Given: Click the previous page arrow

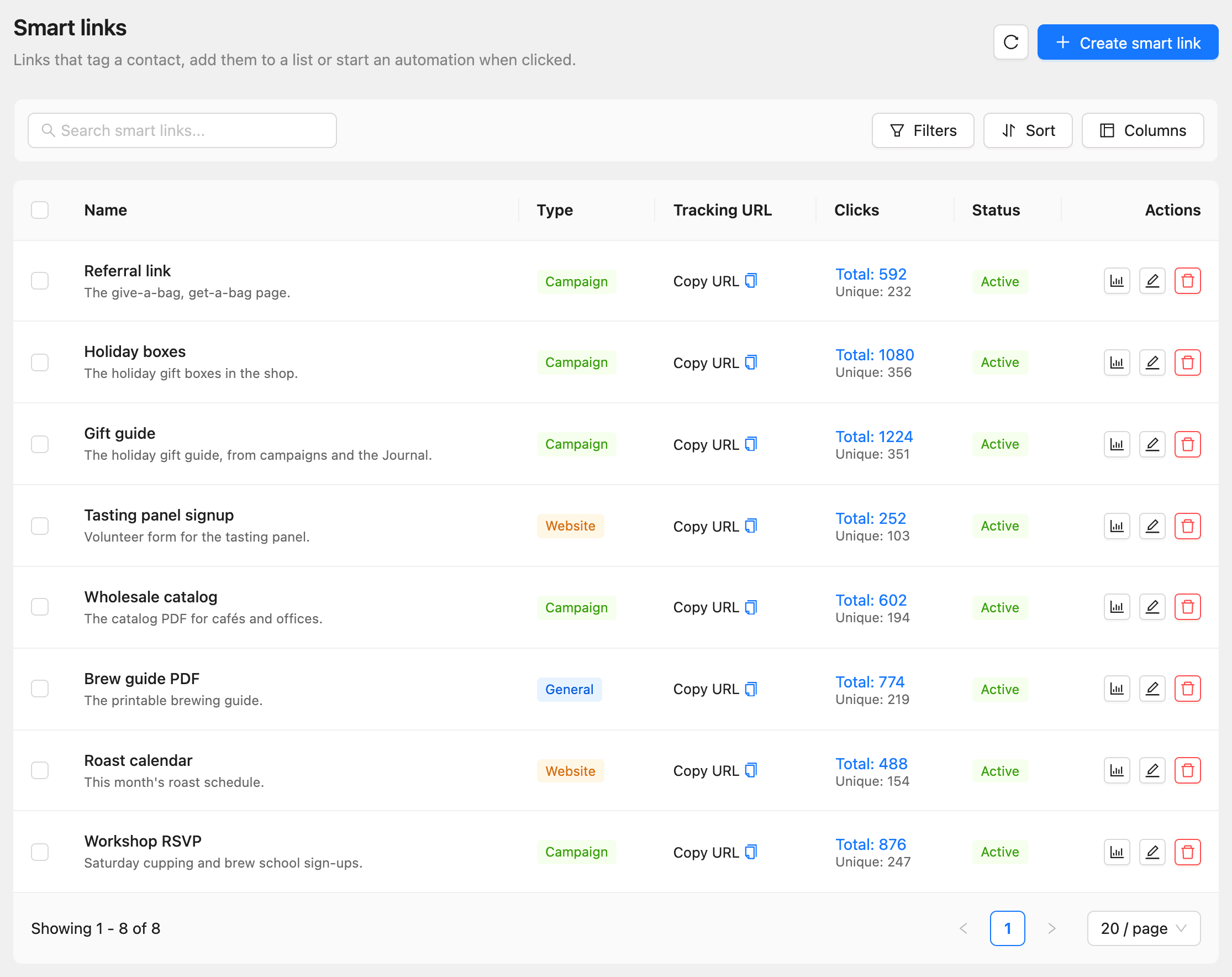Looking at the screenshot, I should pyautogui.click(x=964, y=928).
